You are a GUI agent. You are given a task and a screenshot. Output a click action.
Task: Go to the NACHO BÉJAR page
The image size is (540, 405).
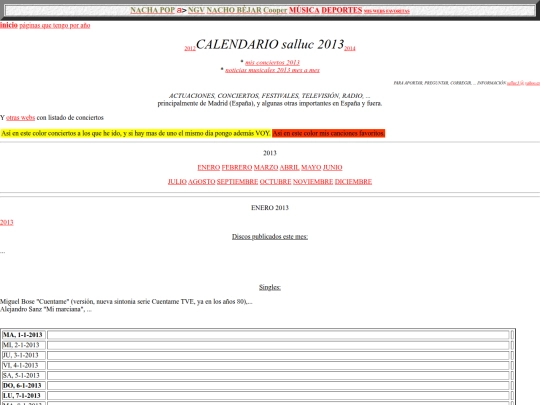pos(234,10)
